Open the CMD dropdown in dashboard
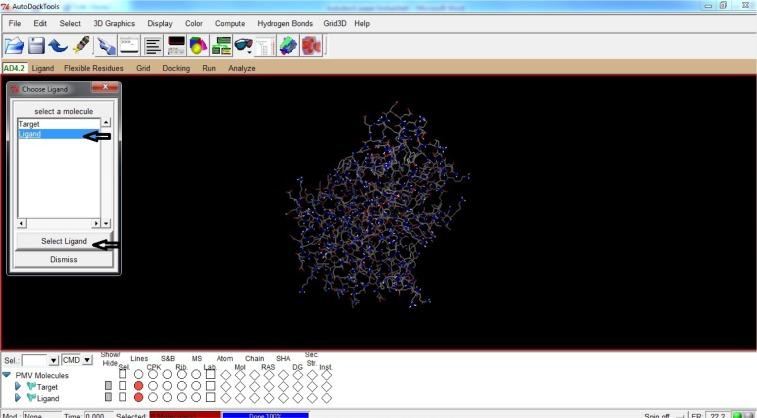 [87, 360]
